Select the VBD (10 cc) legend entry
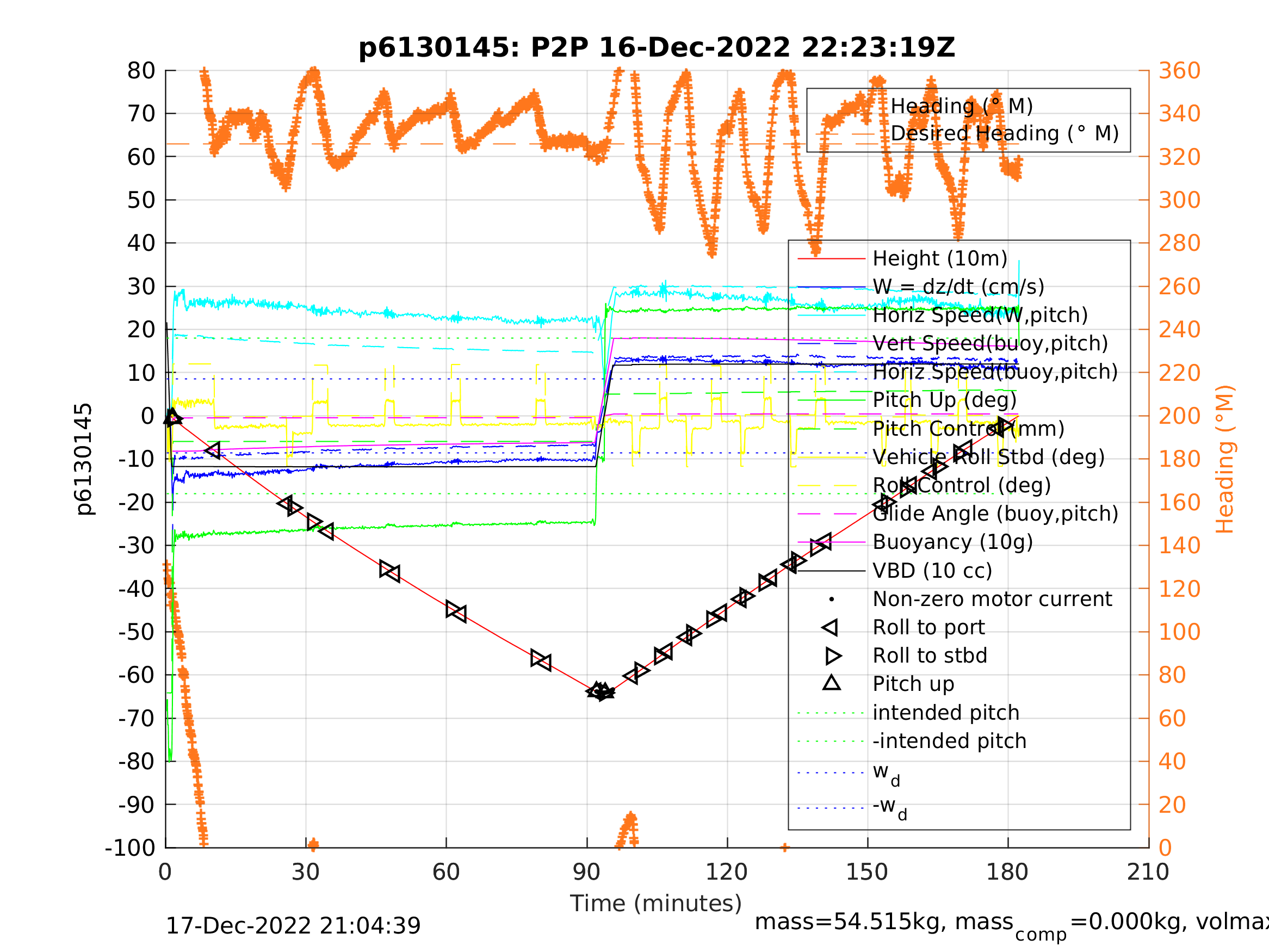The height and width of the screenshot is (952, 1269). coord(932,571)
